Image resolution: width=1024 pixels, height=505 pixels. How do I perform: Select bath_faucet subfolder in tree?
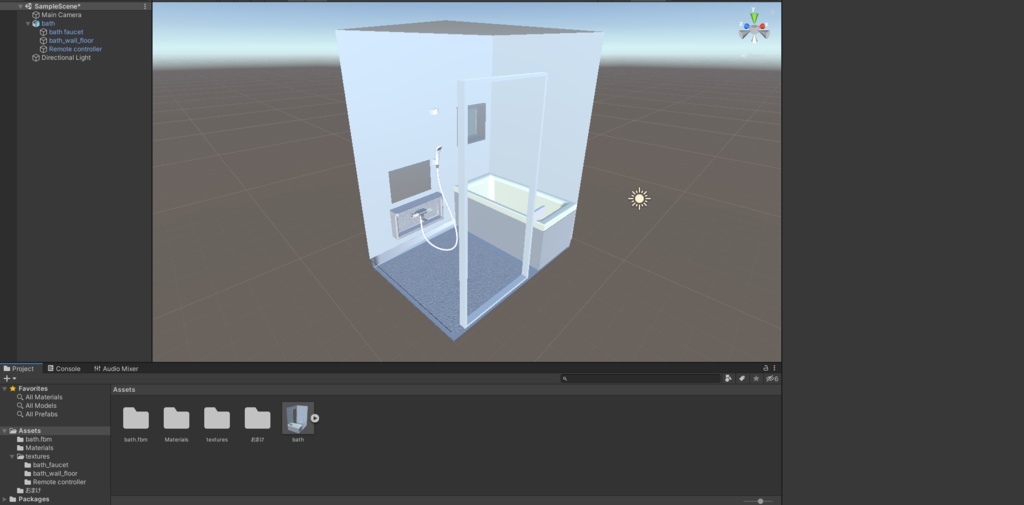[x=50, y=464]
